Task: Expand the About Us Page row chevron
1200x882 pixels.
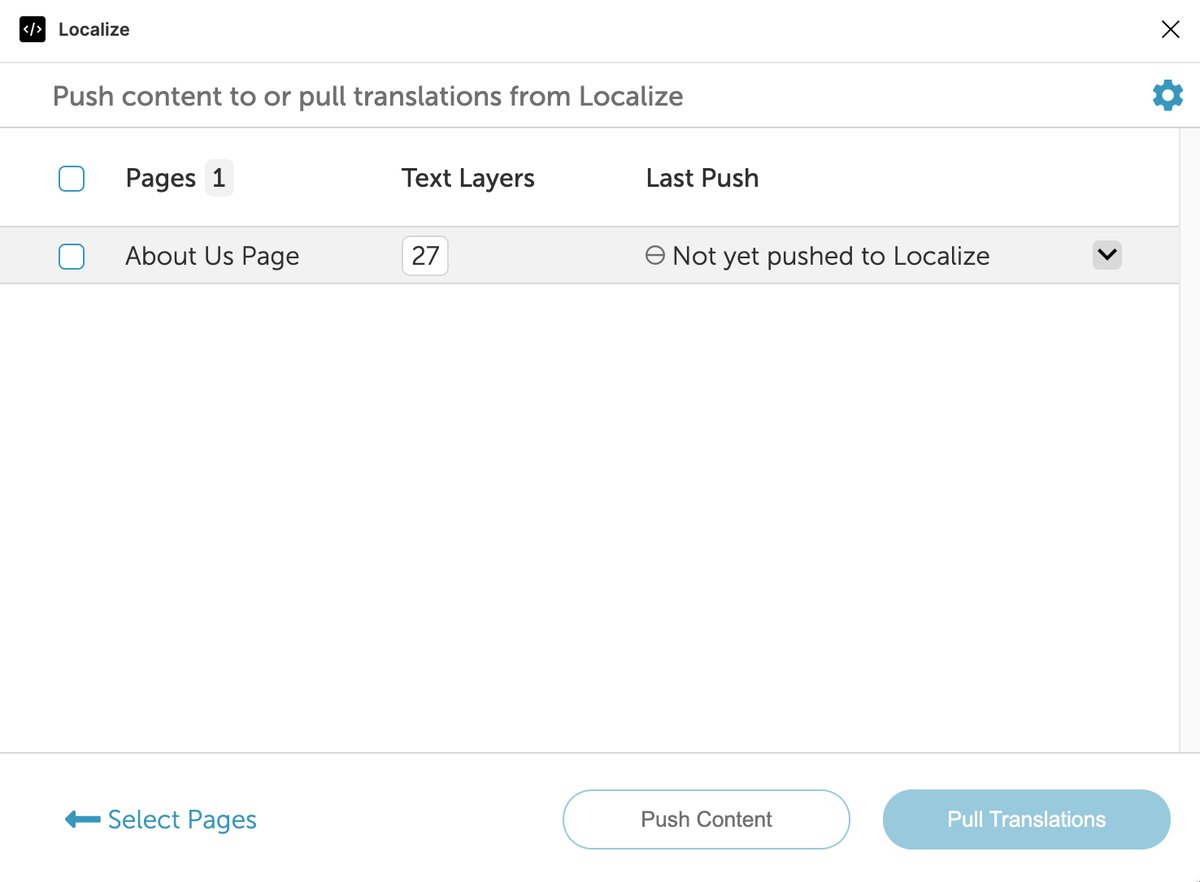Action: [1107, 255]
